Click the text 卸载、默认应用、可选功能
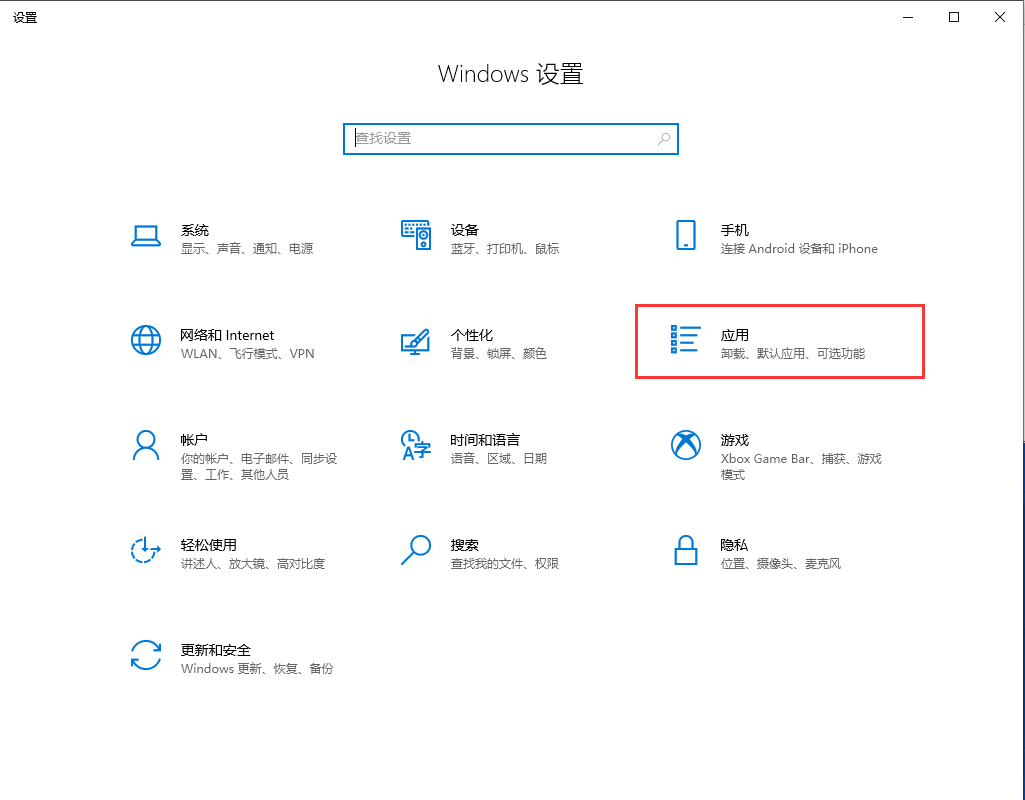Image resolution: width=1025 pixels, height=800 pixels. 793,354
